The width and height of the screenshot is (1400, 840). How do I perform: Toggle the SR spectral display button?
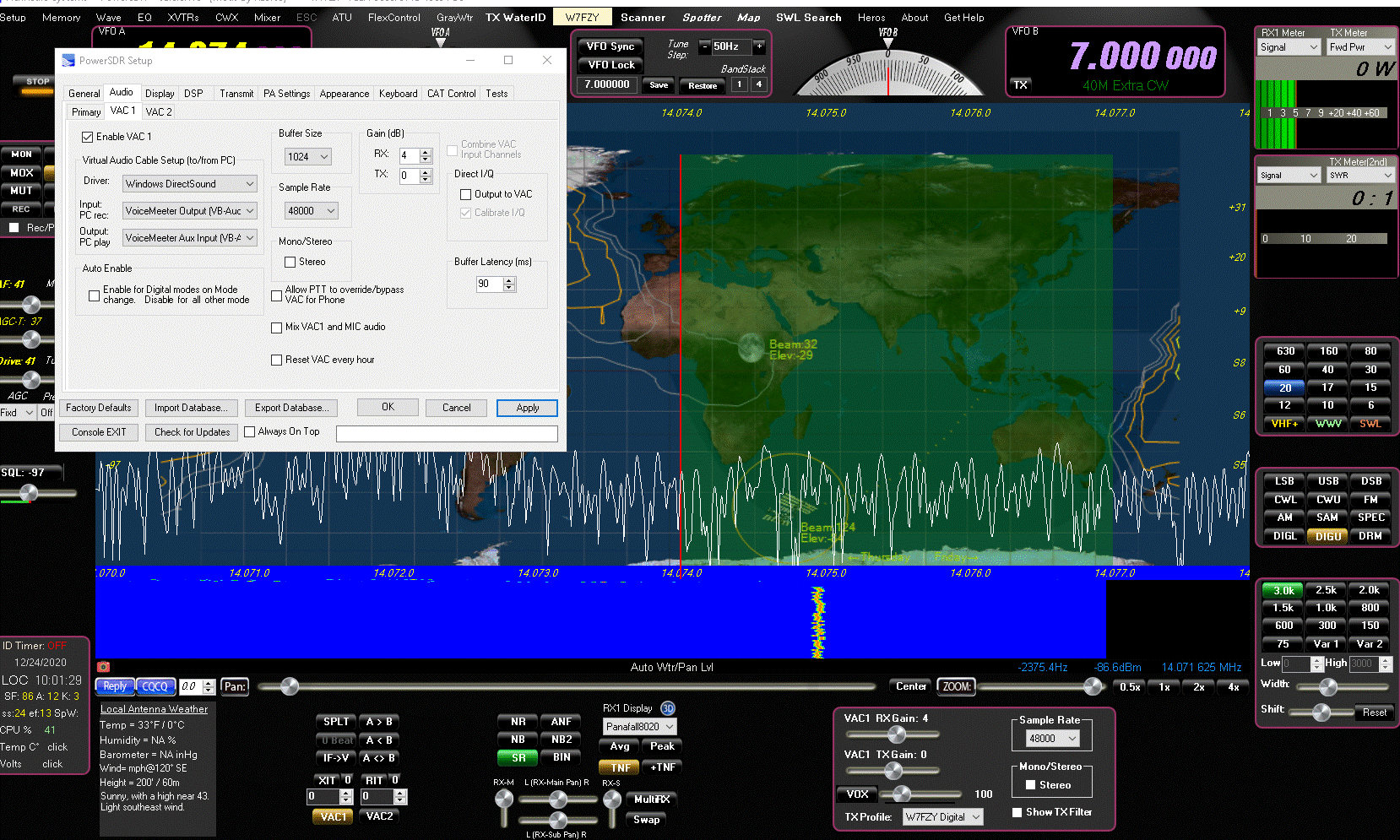pyautogui.click(x=518, y=757)
